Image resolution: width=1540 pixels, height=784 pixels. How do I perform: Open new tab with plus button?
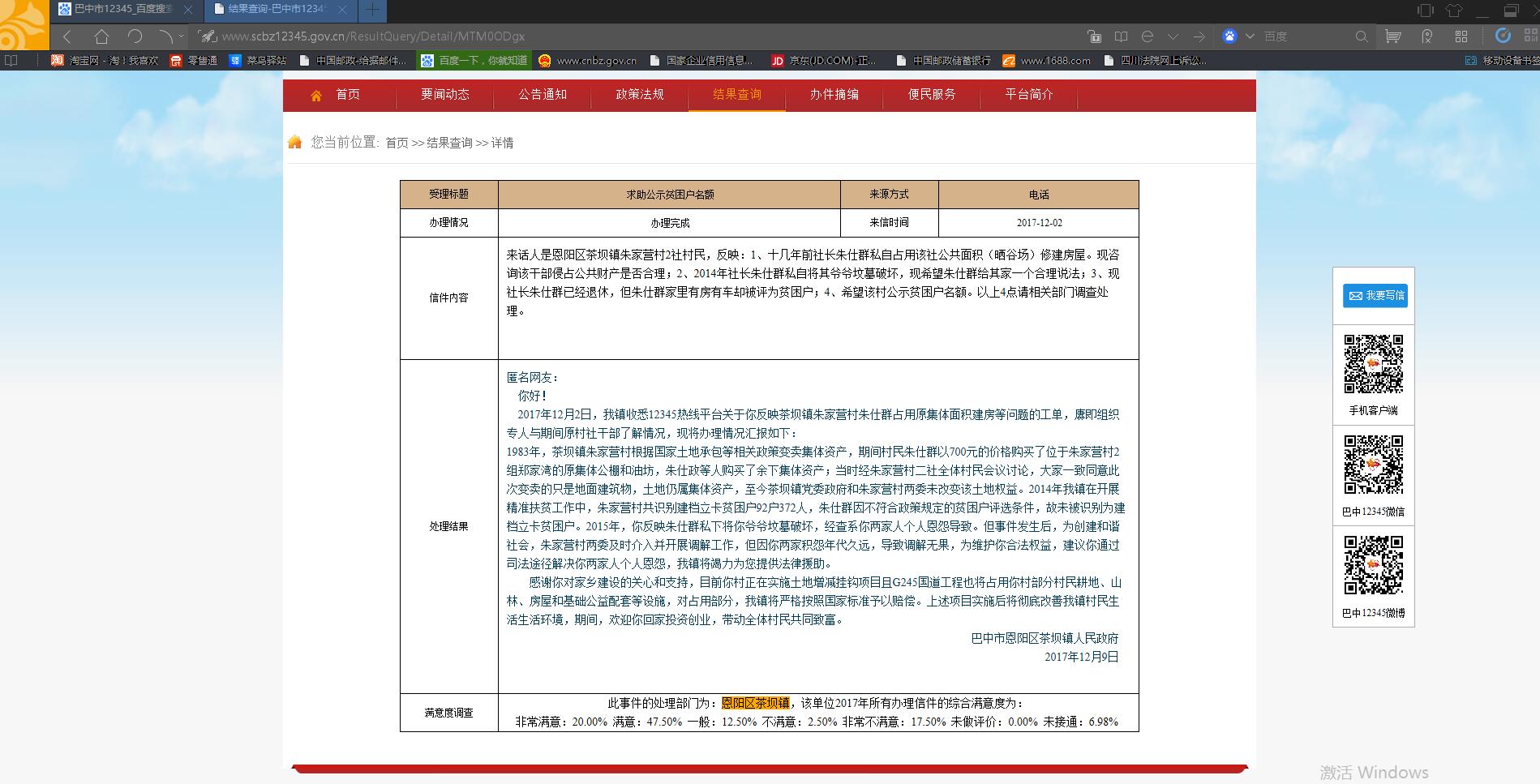coord(372,11)
